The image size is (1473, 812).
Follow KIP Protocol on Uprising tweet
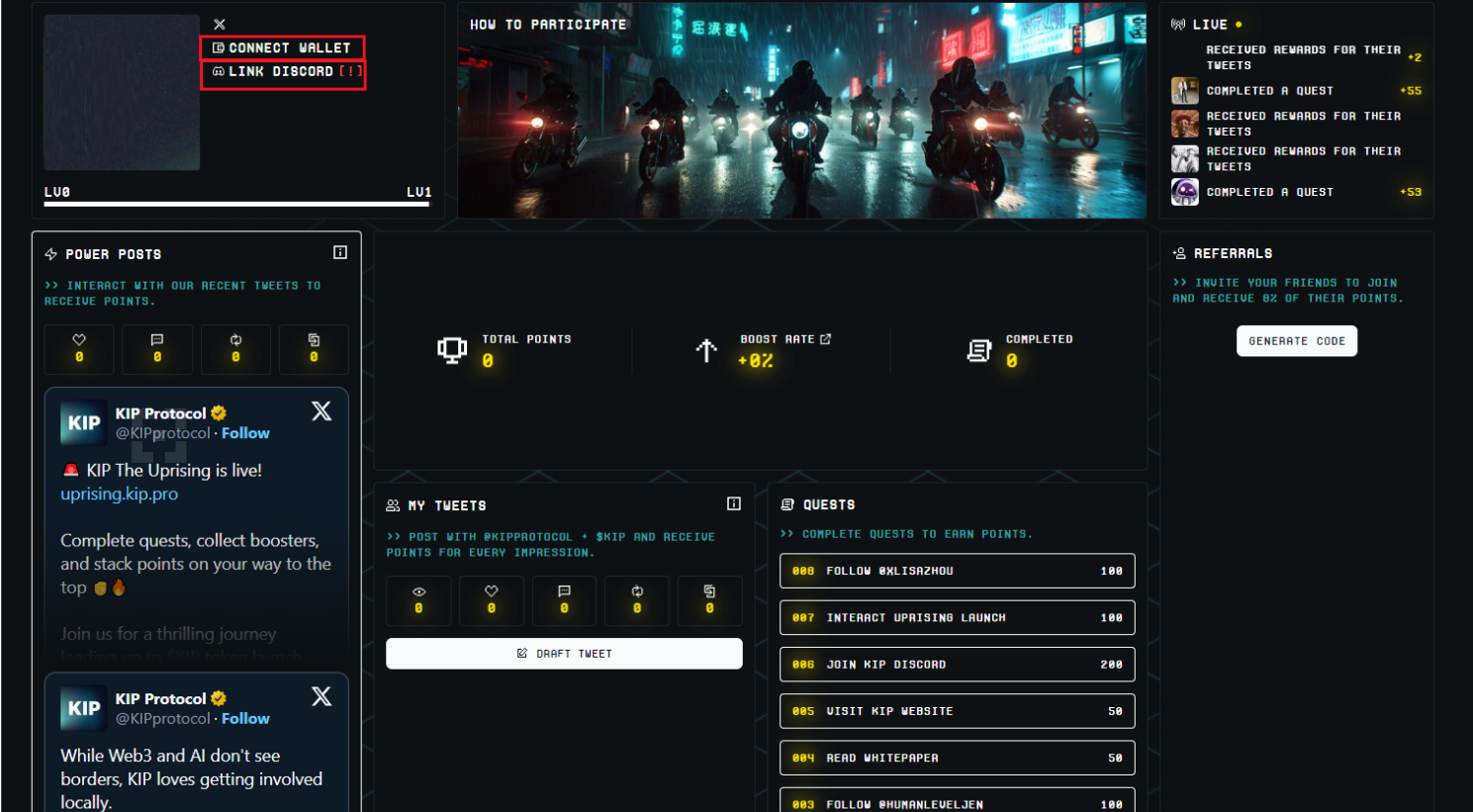tap(245, 433)
